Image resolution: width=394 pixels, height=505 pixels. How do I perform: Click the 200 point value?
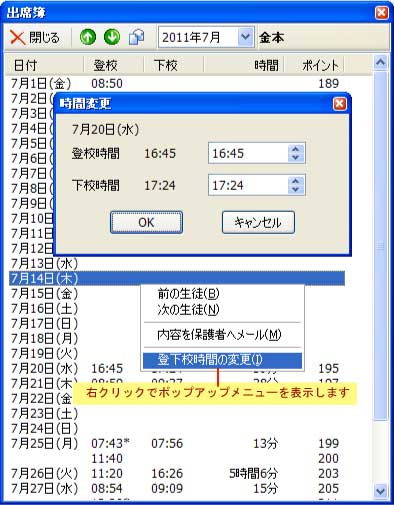pos(329,459)
